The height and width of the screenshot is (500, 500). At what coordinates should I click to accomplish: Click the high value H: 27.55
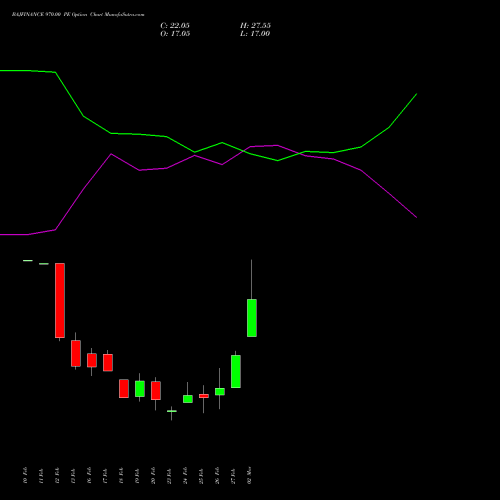pos(255,25)
